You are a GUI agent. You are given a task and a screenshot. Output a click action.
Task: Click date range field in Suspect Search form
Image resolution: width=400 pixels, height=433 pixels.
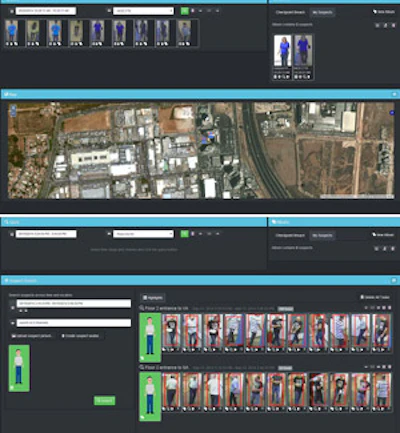point(74,303)
